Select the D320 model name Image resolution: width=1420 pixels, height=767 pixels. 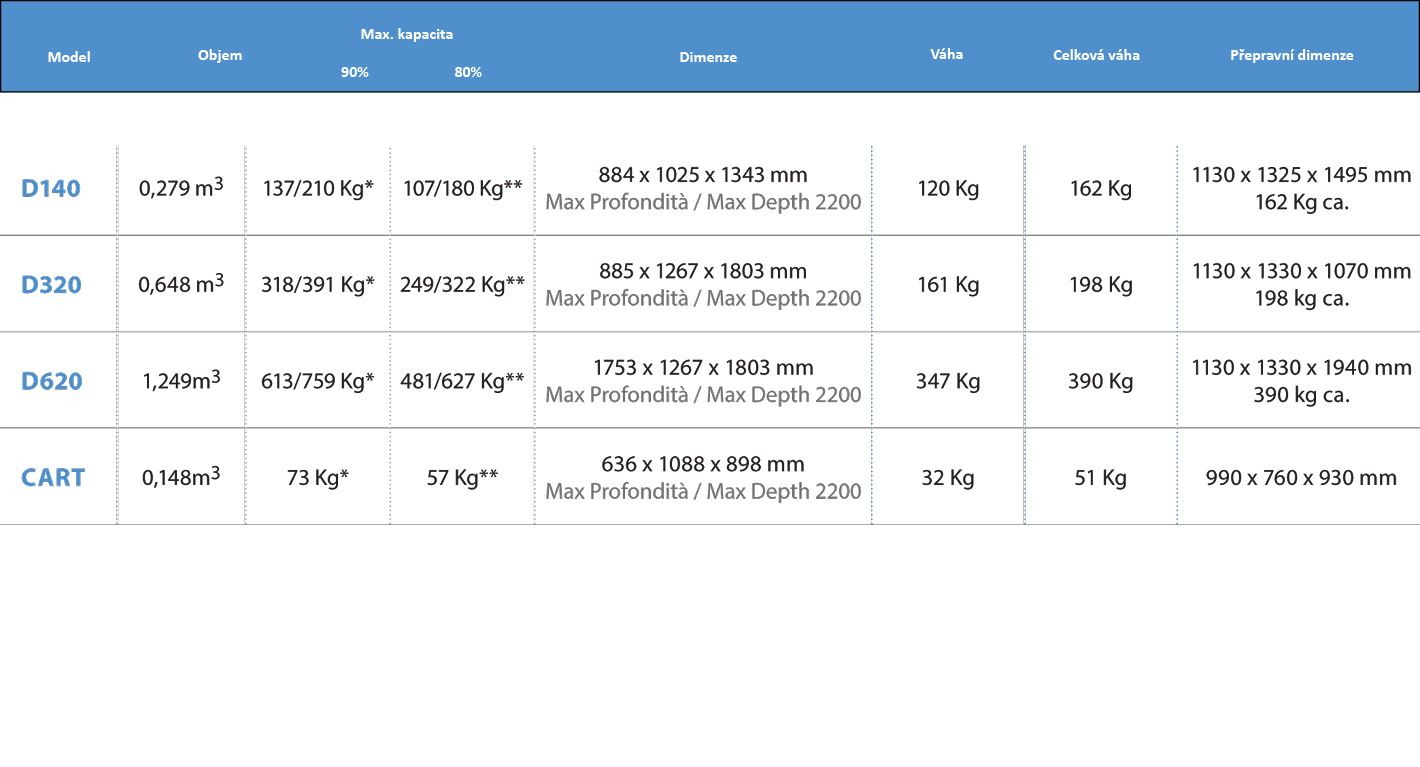point(51,285)
